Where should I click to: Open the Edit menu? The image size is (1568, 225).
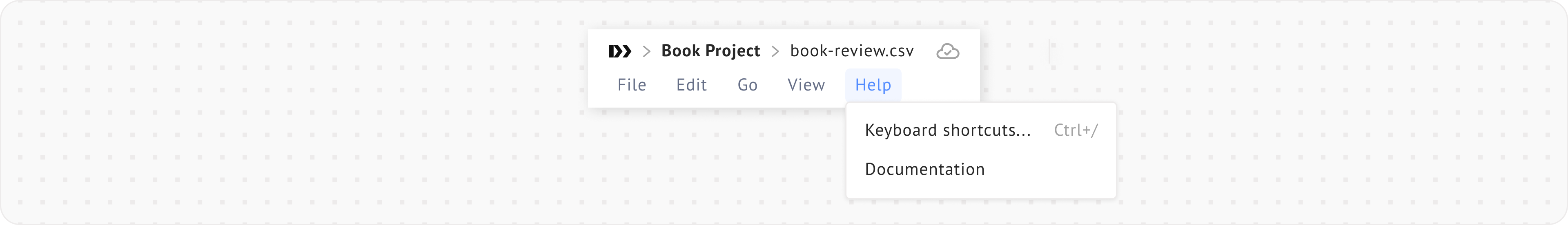tap(691, 85)
